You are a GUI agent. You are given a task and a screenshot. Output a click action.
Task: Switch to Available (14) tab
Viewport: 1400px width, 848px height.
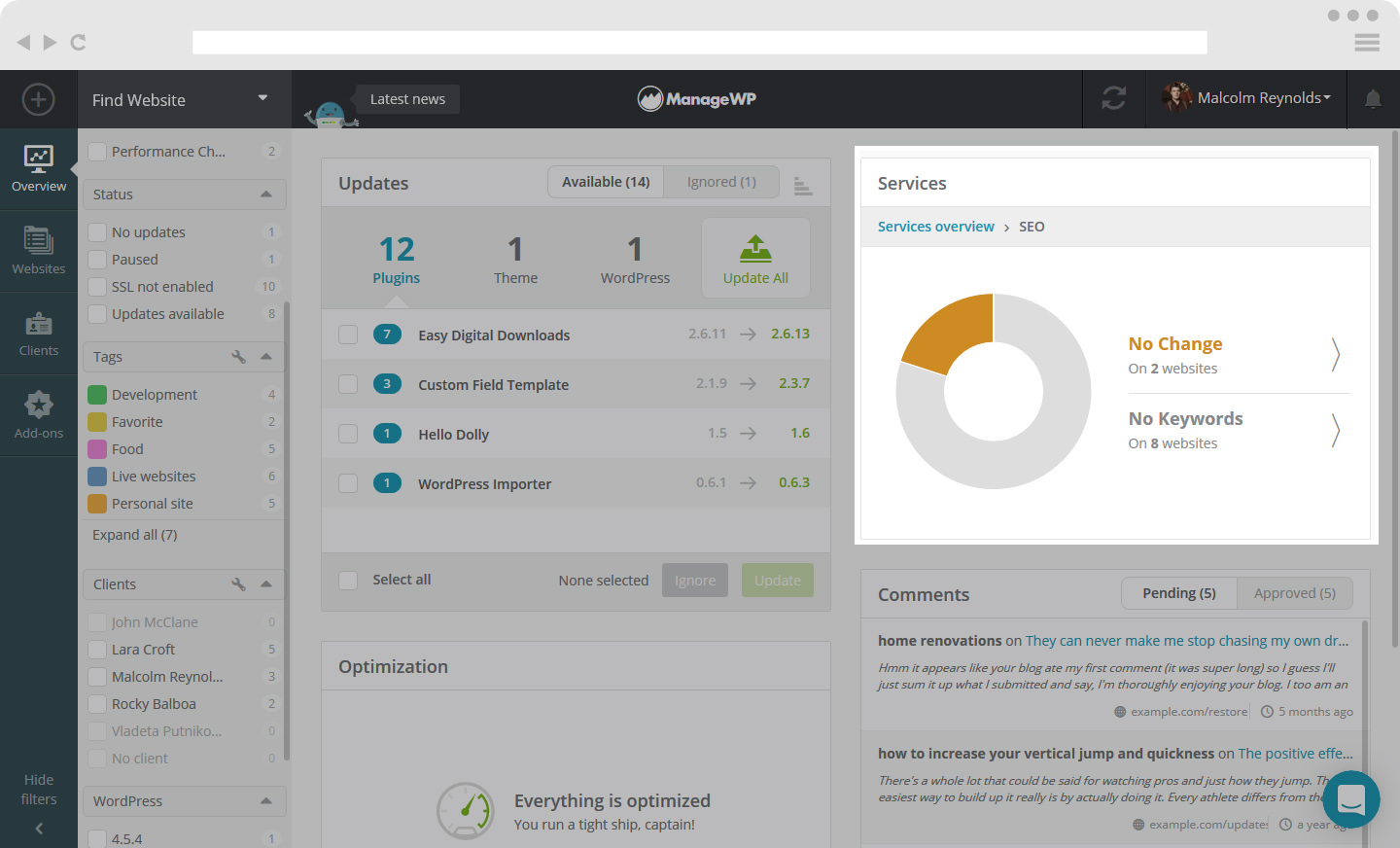pyautogui.click(x=606, y=182)
